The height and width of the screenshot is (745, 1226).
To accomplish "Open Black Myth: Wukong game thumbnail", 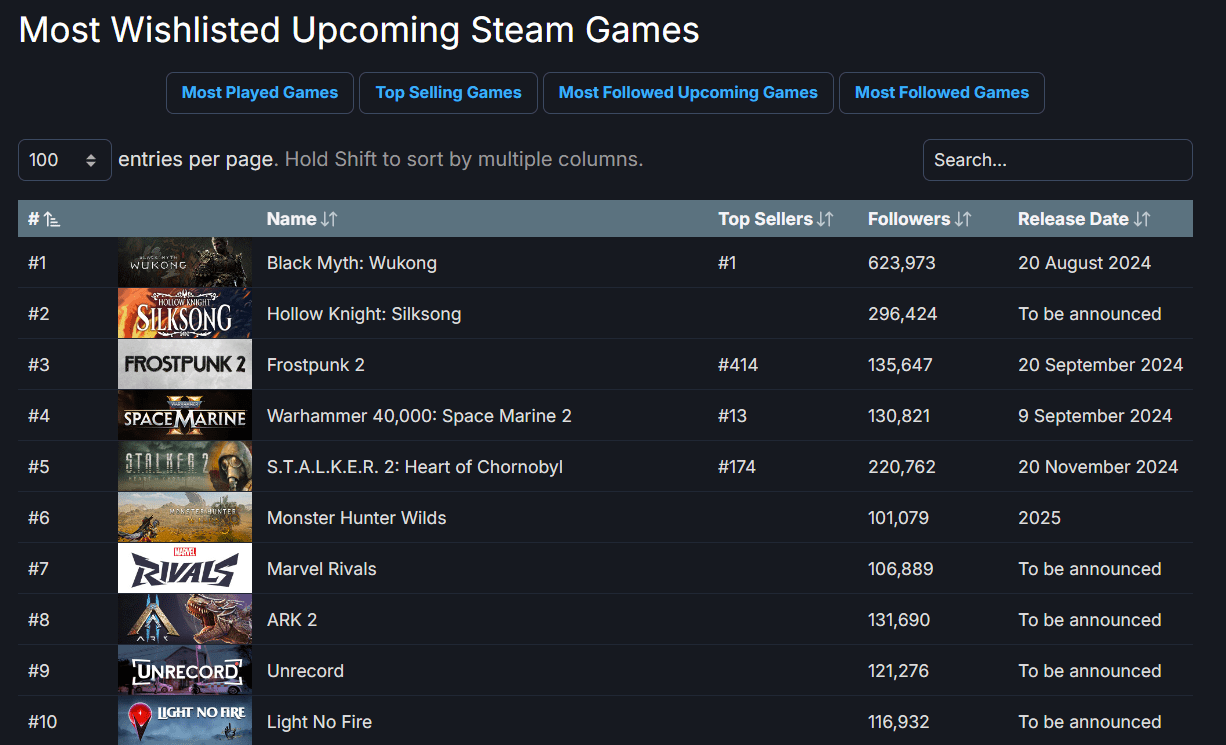I will pos(185,263).
